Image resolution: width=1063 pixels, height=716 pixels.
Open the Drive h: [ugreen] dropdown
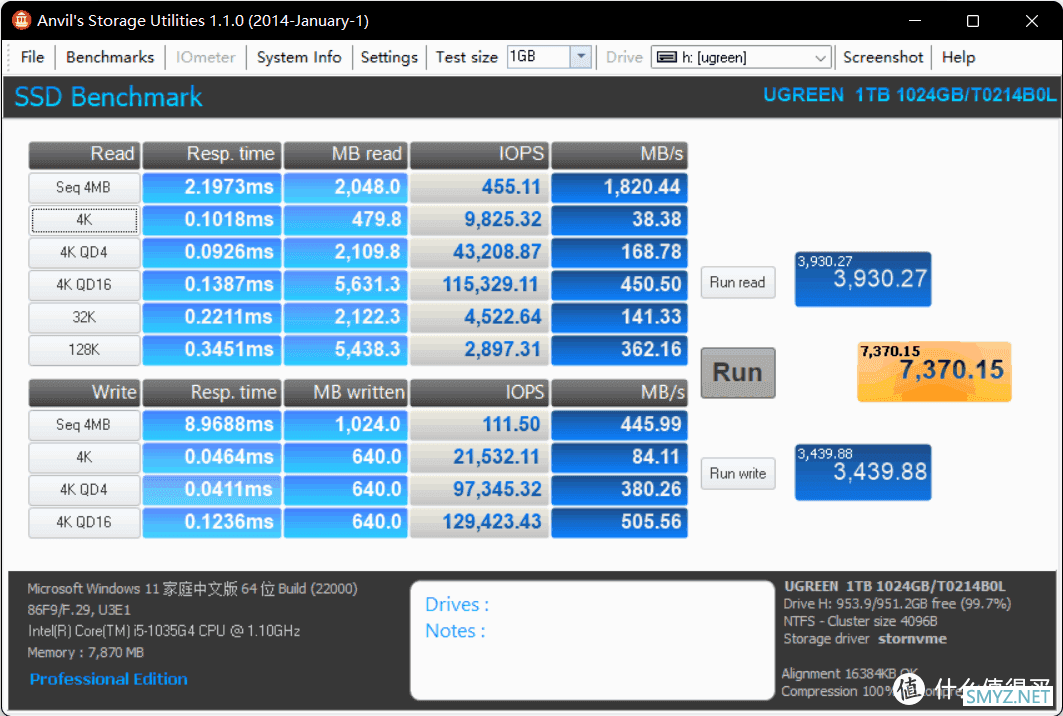click(x=741, y=58)
